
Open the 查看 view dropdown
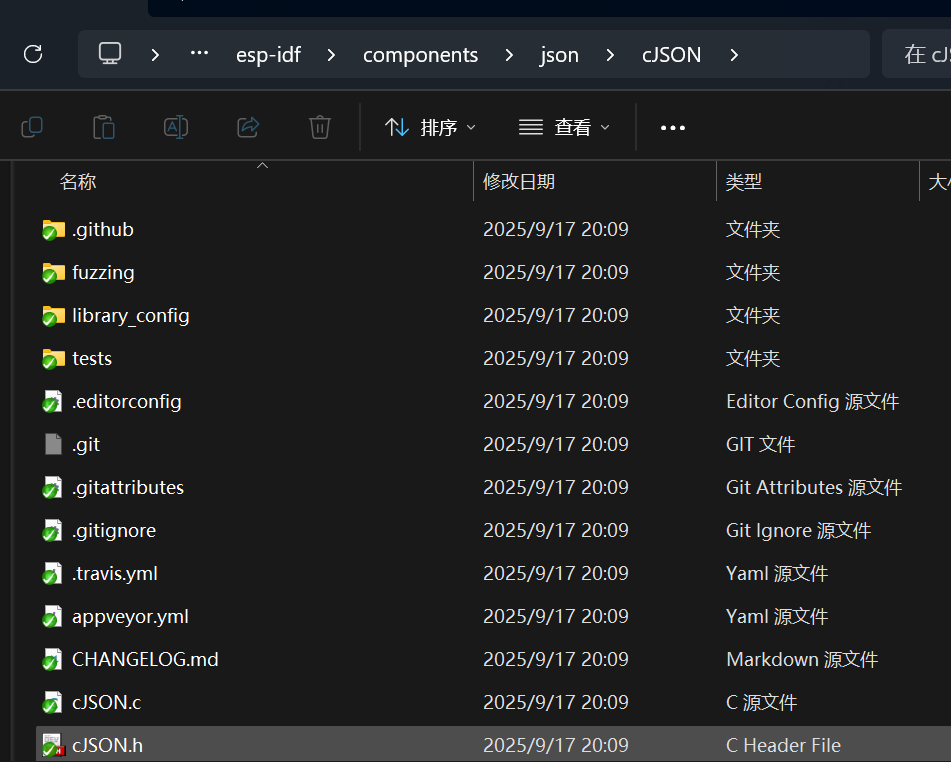pyautogui.click(x=564, y=127)
